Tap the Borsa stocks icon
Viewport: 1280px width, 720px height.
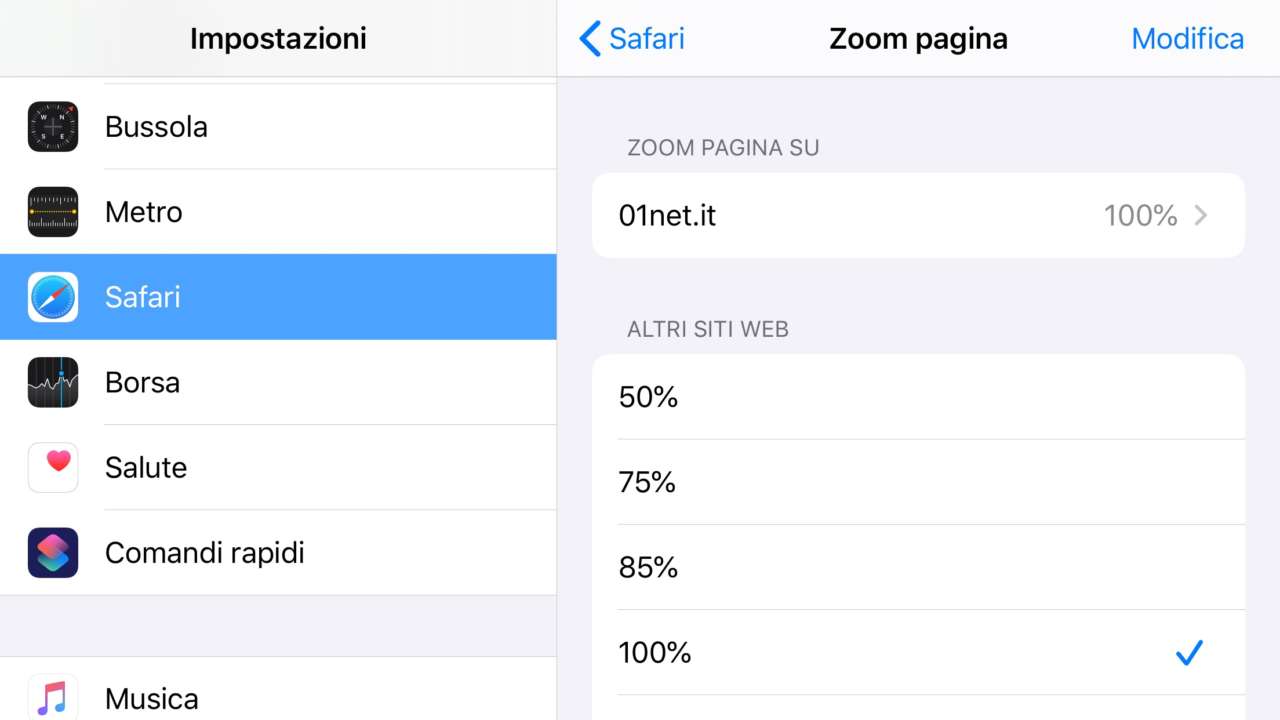53,382
